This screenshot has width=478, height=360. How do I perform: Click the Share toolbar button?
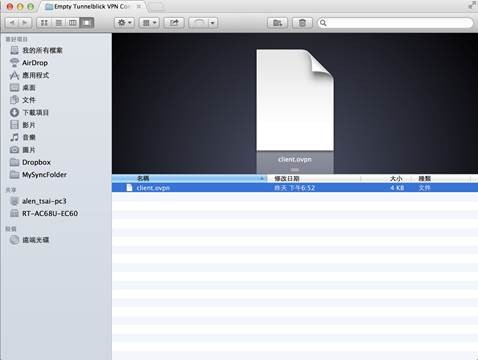pyautogui.click(x=174, y=23)
